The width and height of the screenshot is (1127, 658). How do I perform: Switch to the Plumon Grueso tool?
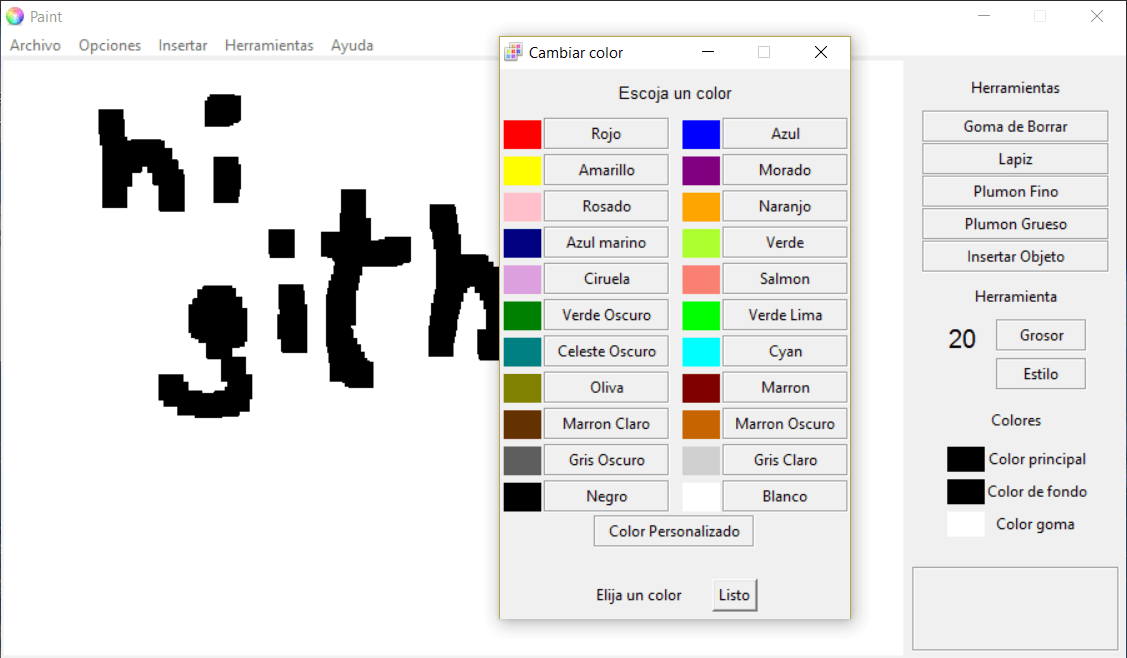pyautogui.click(x=1014, y=223)
